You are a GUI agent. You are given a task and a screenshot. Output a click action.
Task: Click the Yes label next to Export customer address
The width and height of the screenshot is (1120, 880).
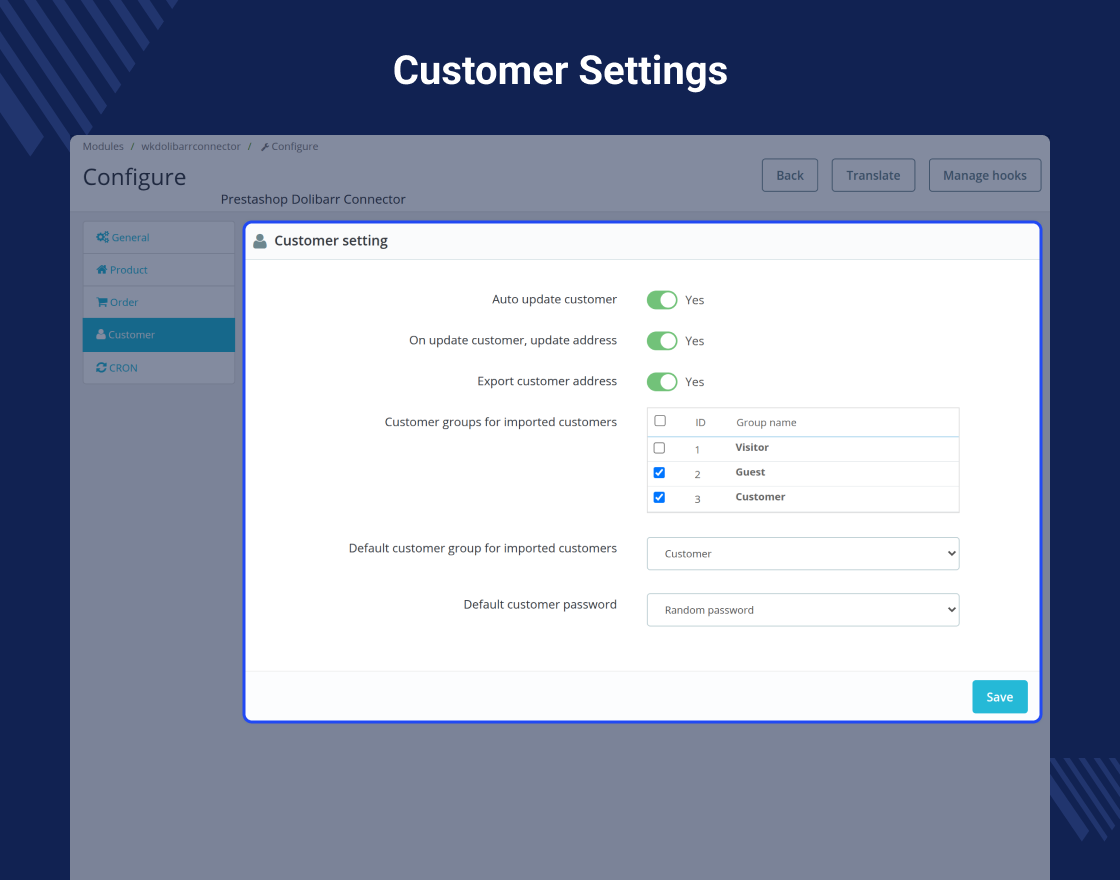(x=694, y=382)
